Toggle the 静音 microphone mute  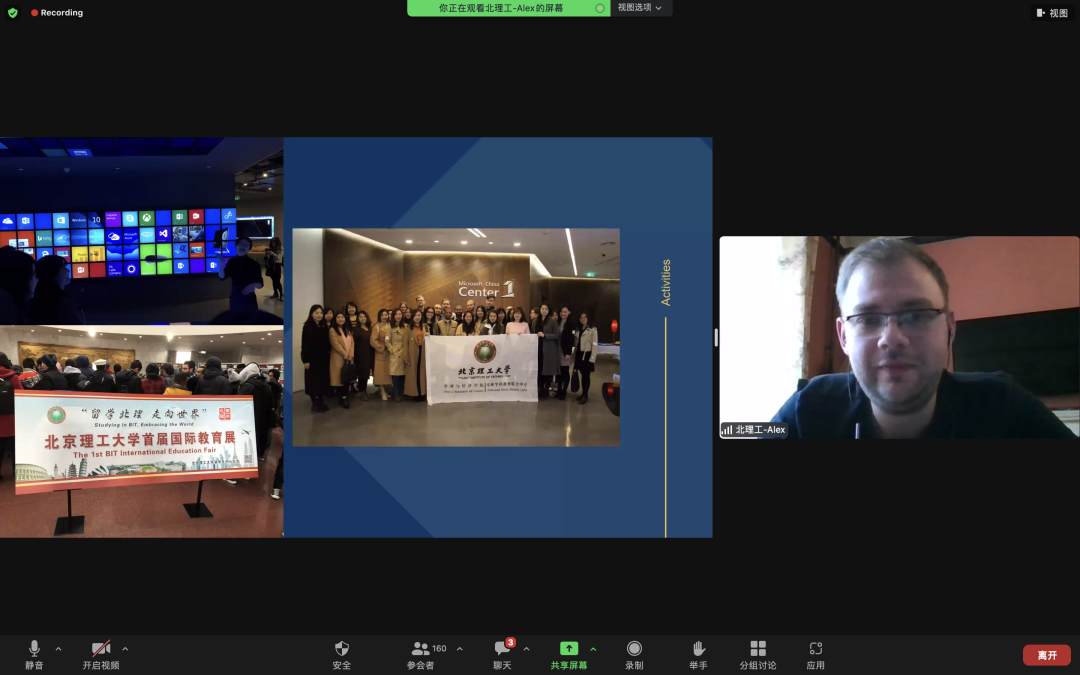tap(34, 654)
